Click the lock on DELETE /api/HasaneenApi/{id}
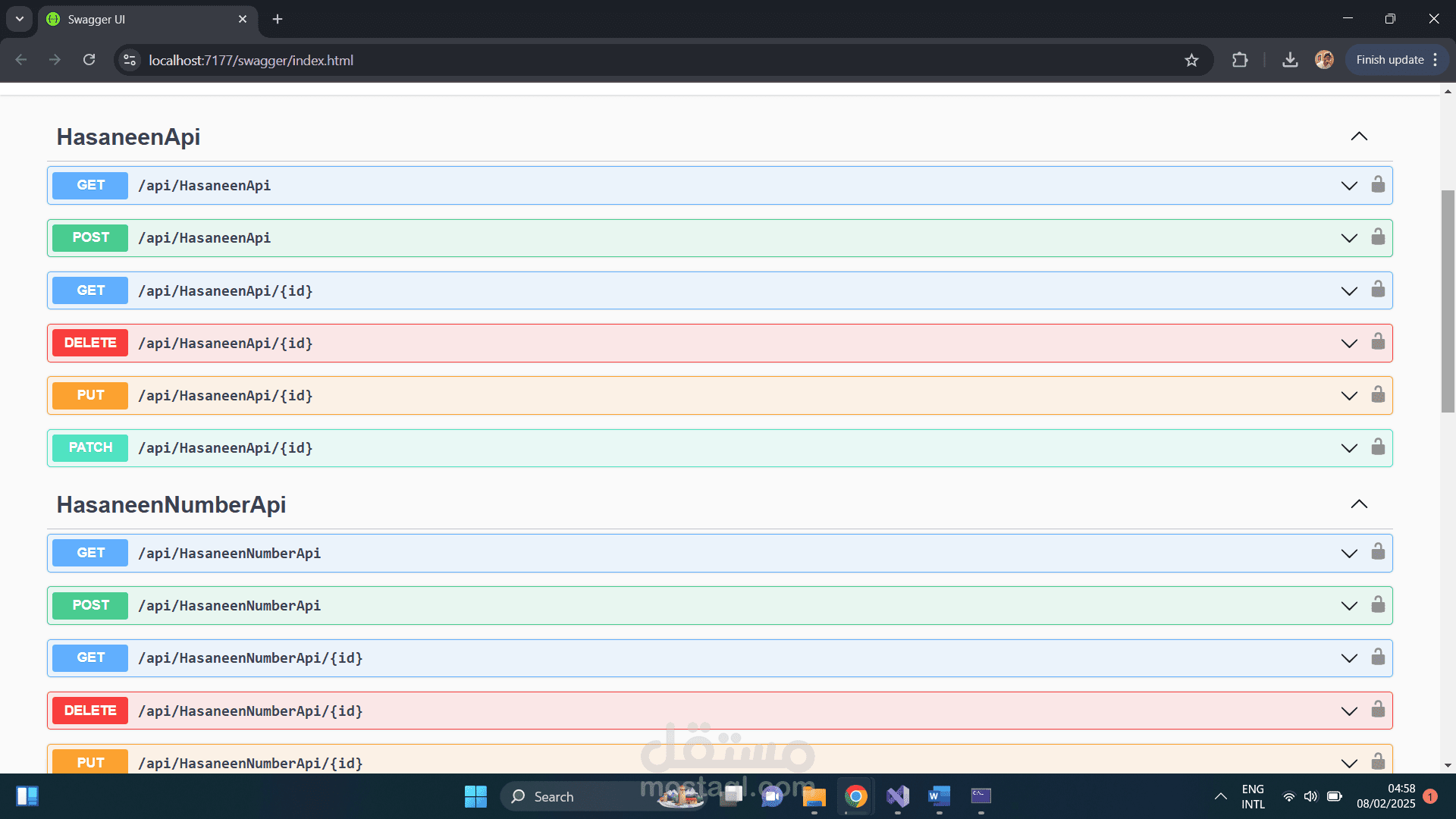Viewport: 1456px width, 819px height. [1378, 341]
